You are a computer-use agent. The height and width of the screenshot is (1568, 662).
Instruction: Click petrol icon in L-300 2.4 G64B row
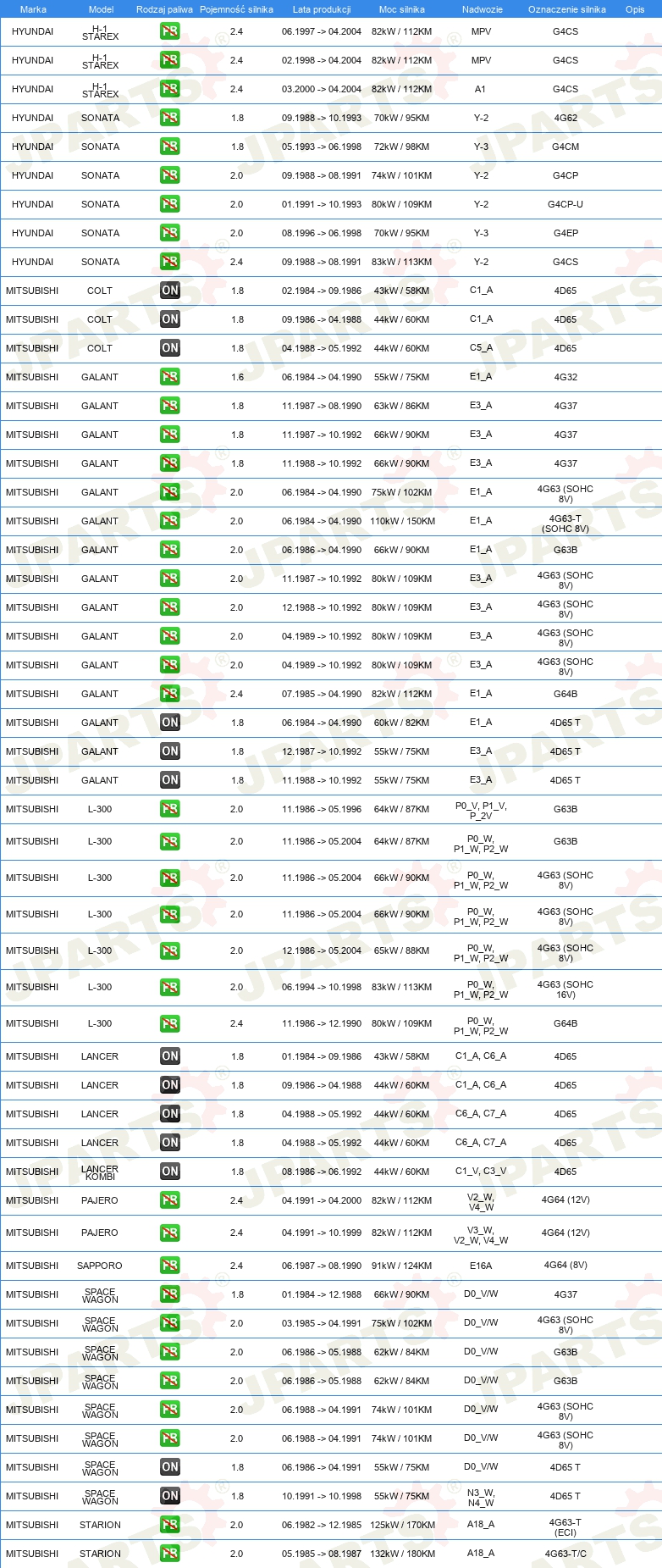tap(169, 1023)
